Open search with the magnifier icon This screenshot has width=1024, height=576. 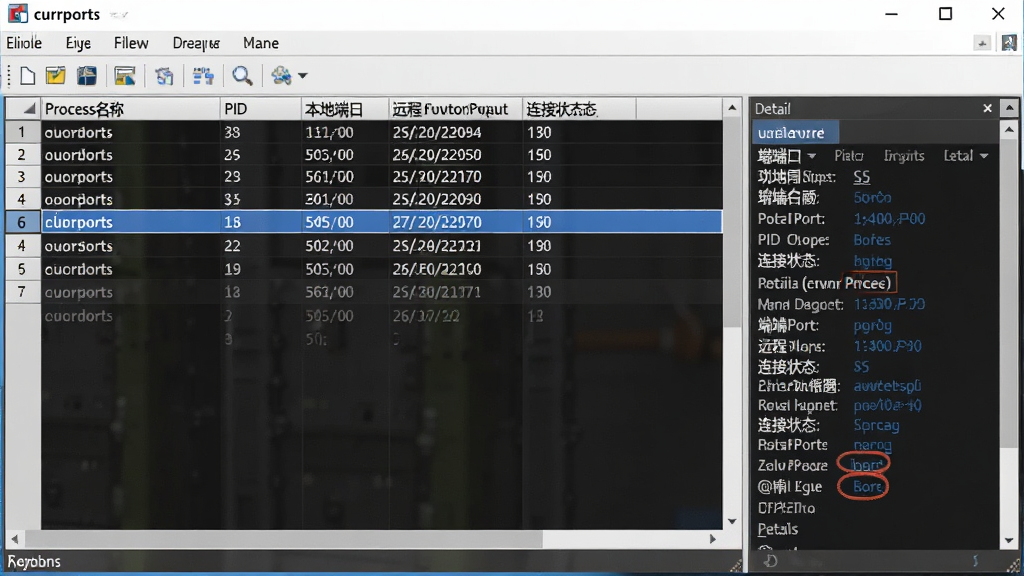pos(242,76)
